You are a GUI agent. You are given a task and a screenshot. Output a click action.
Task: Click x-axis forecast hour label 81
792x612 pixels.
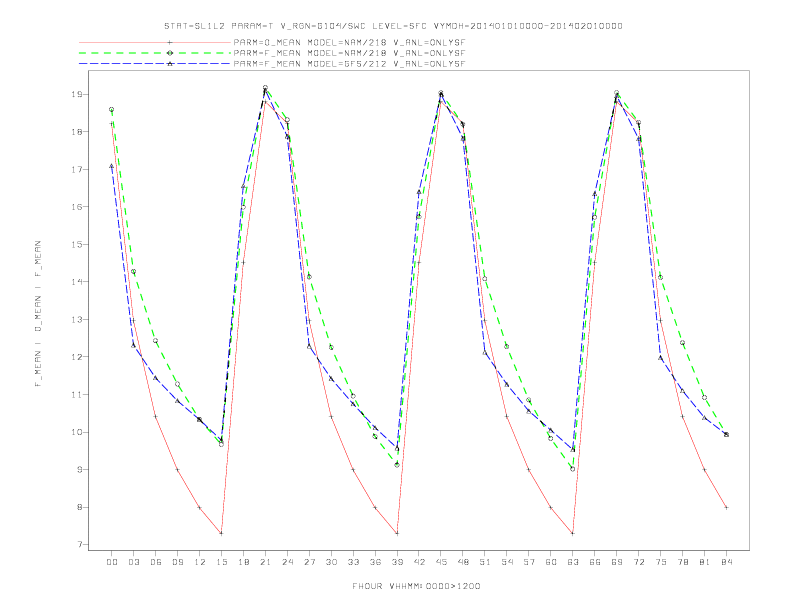[x=705, y=562]
